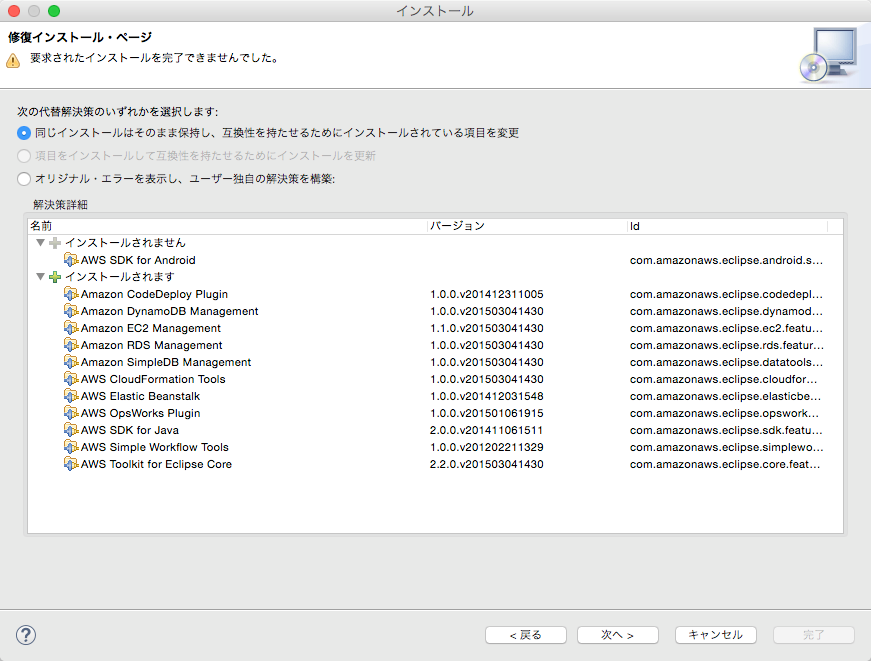Viewport: 871px width, 661px height.
Task: Click Id com.amazonaws.eclipse.android.s...
Action: point(727,260)
